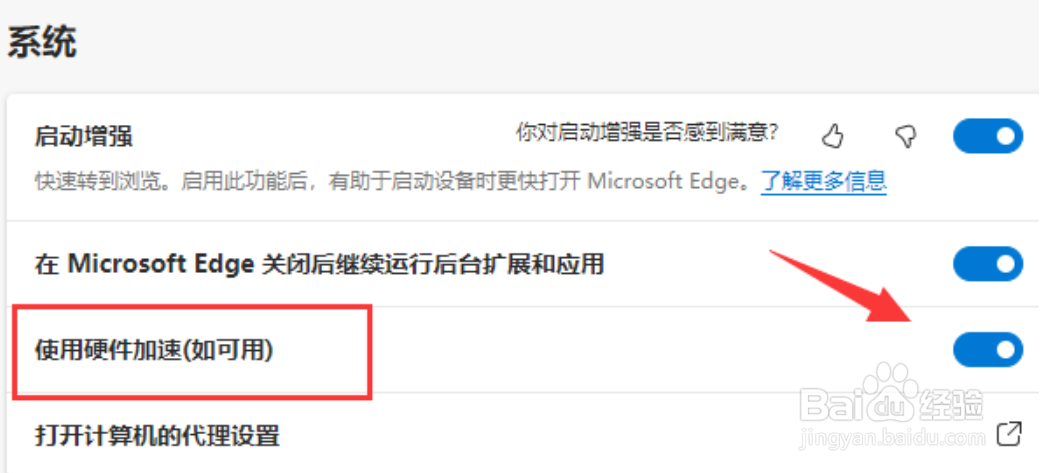Click the jingyan.baidu.com watermark URL
The width and height of the screenshot is (1042, 473).
point(892,438)
